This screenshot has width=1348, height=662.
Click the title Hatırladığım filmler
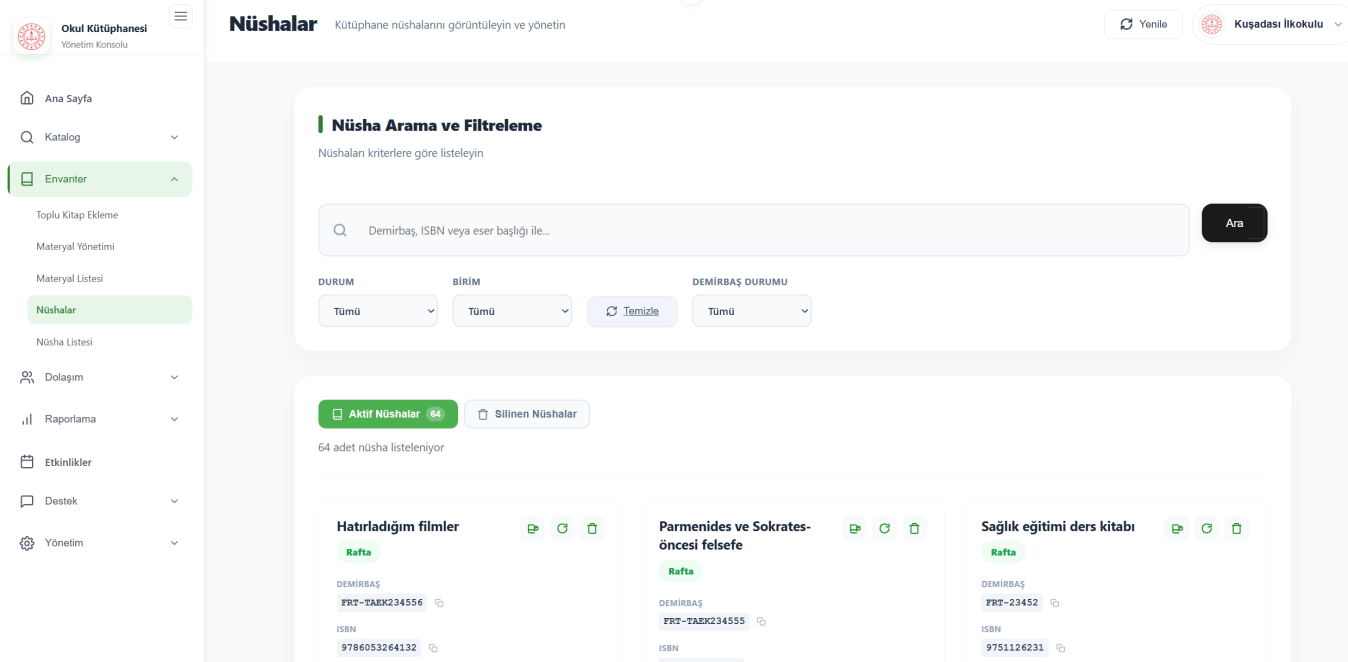[398, 527]
